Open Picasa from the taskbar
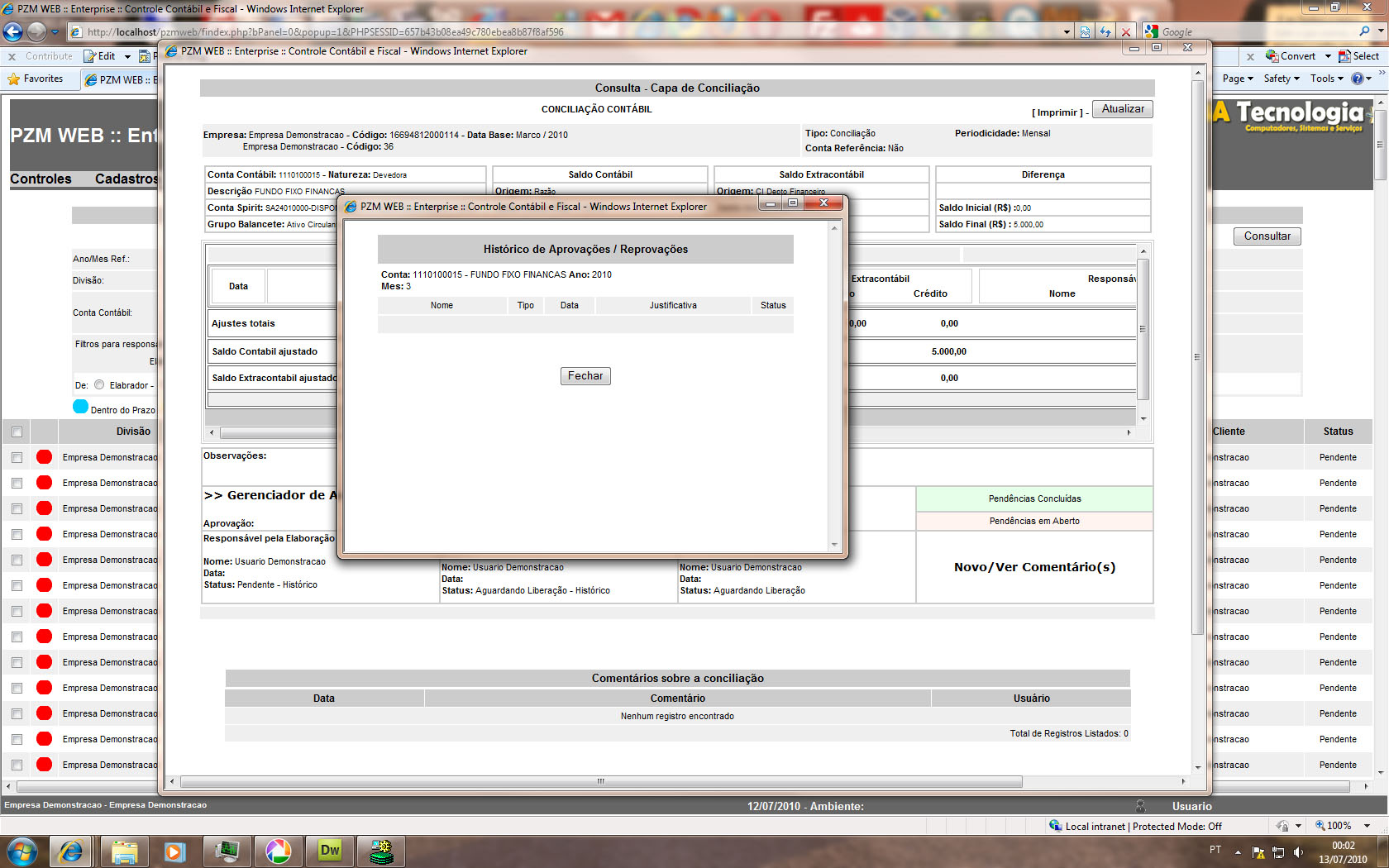 click(278, 851)
